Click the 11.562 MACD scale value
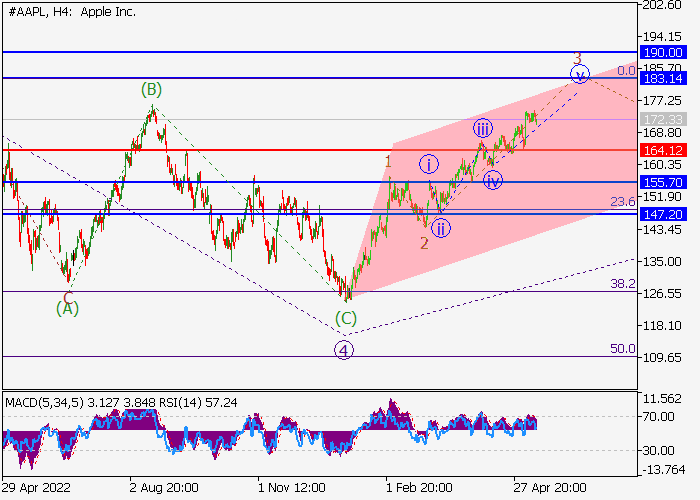700x500 pixels. click(662, 399)
